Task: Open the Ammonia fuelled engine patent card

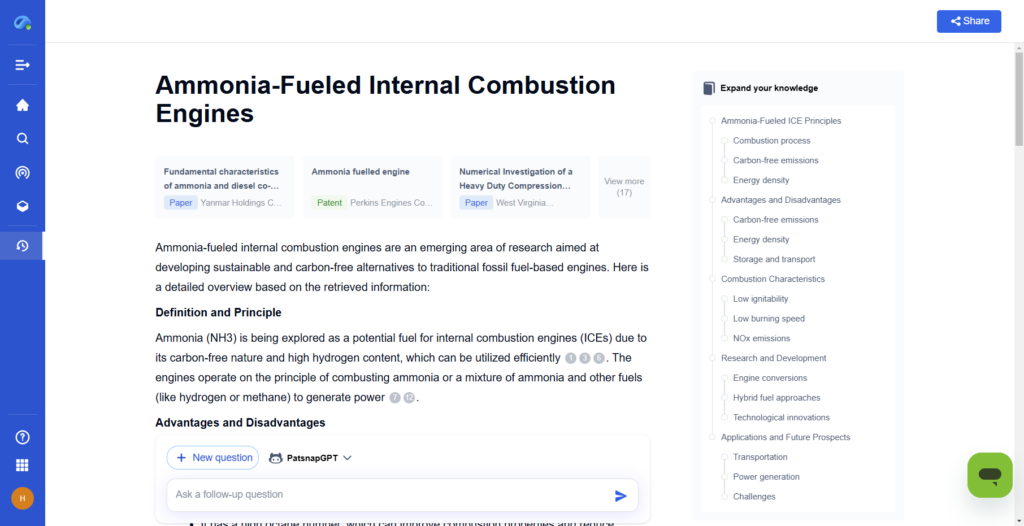Action: click(x=372, y=187)
